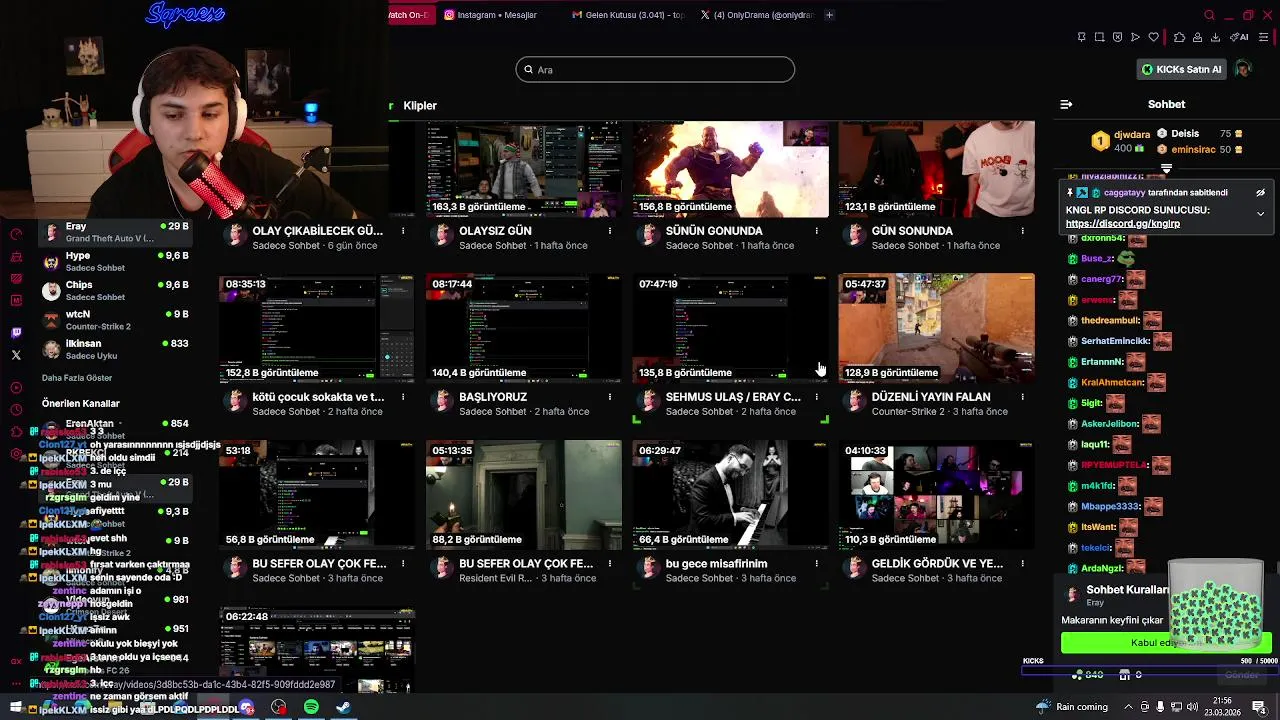This screenshot has height=720, width=1280.
Task: Switch to Gelen Kutusu Gmail tab
Action: pyautogui.click(x=628, y=15)
